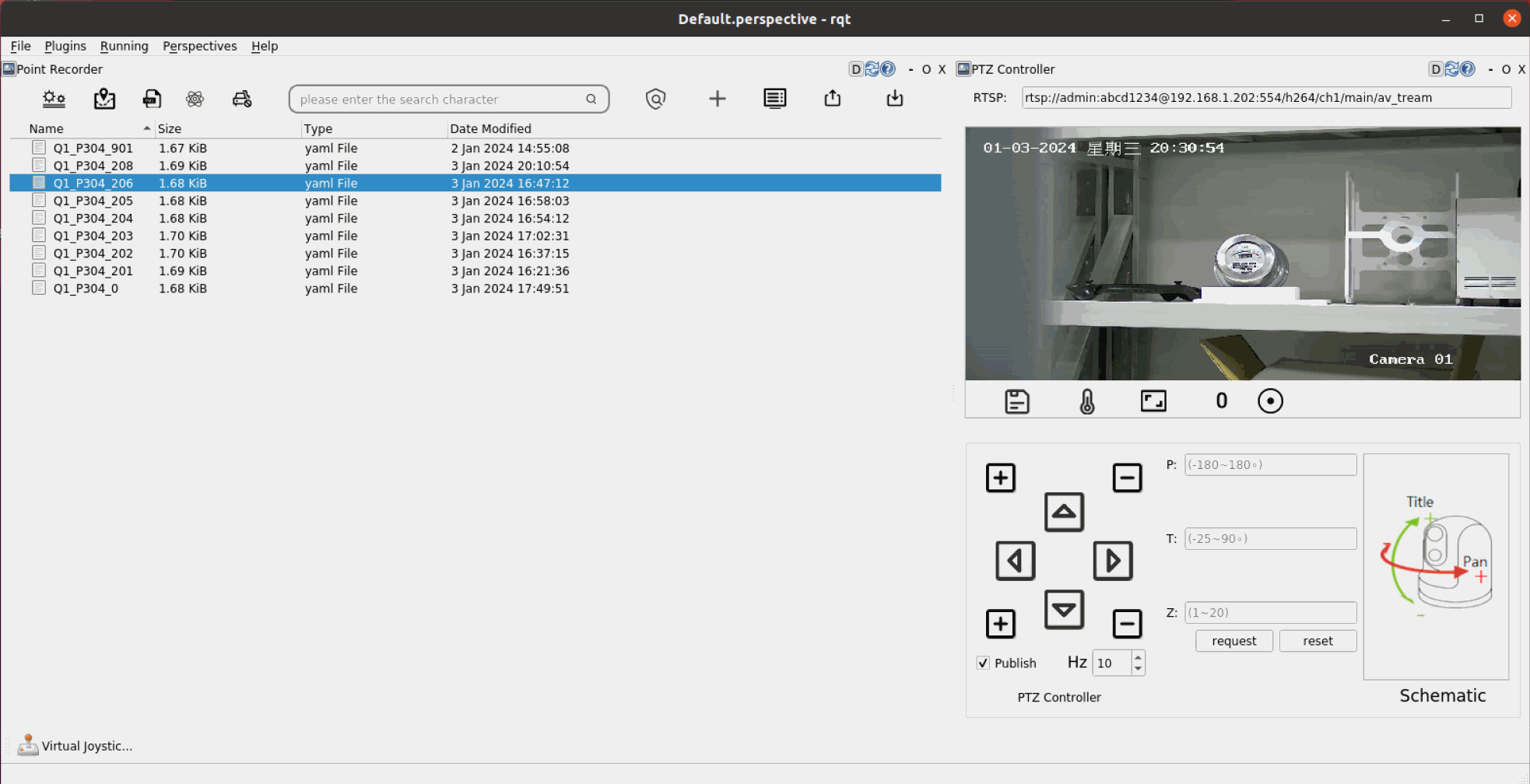Image resolution: width=1530 pixels, height=784 pixels.
Task: Click the settings gears icon in Point Recorder
Action: tap(54, 99)
